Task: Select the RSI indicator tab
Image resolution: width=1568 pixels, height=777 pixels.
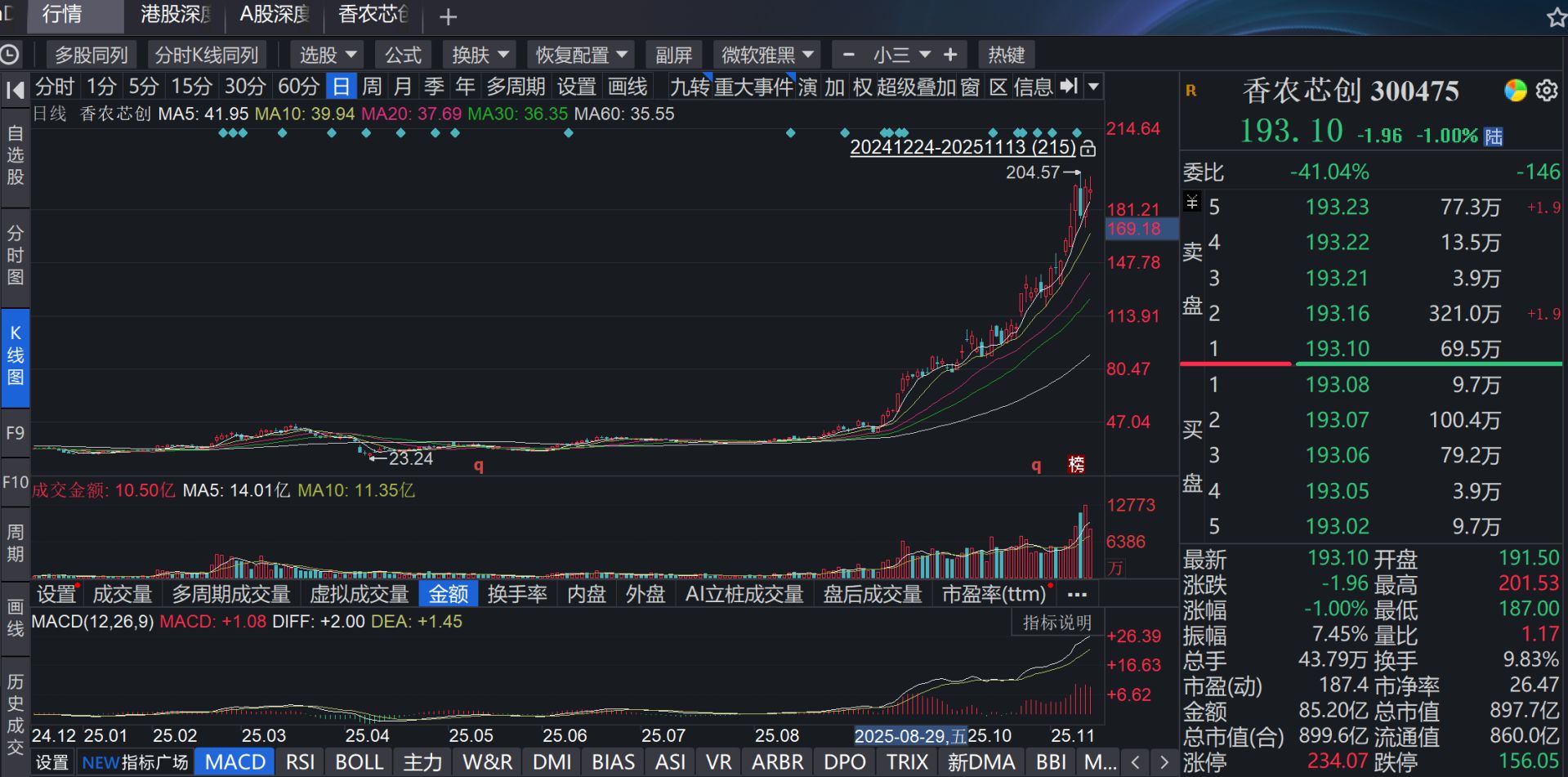Action: click(x=300, y=761)
